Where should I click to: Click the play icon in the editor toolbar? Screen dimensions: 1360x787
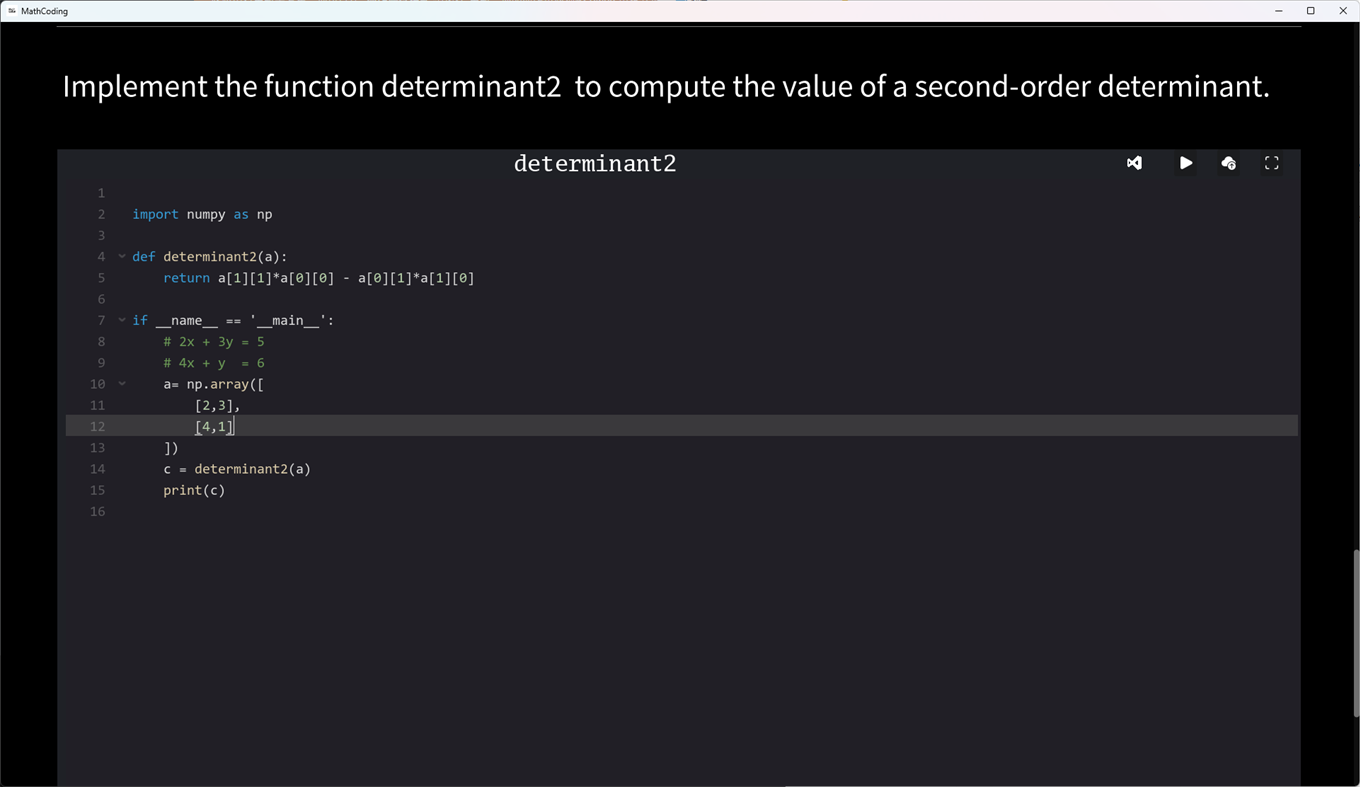click(1186, 163)
